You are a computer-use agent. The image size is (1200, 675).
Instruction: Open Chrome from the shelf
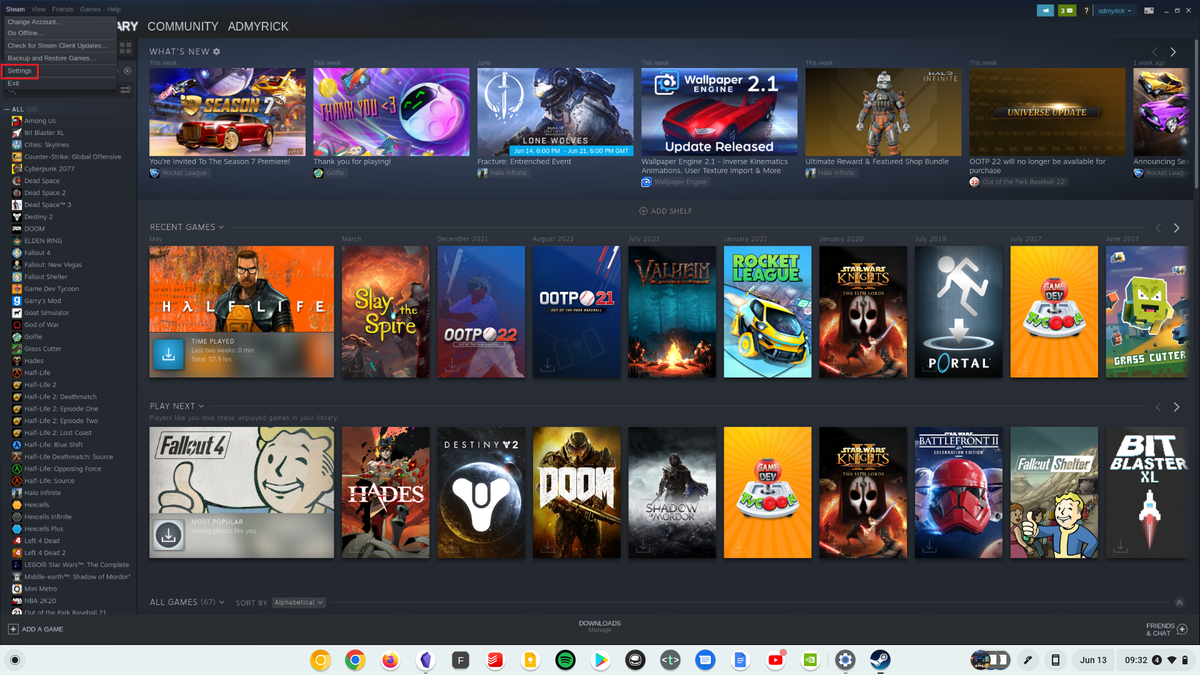[x=355, y=660]
